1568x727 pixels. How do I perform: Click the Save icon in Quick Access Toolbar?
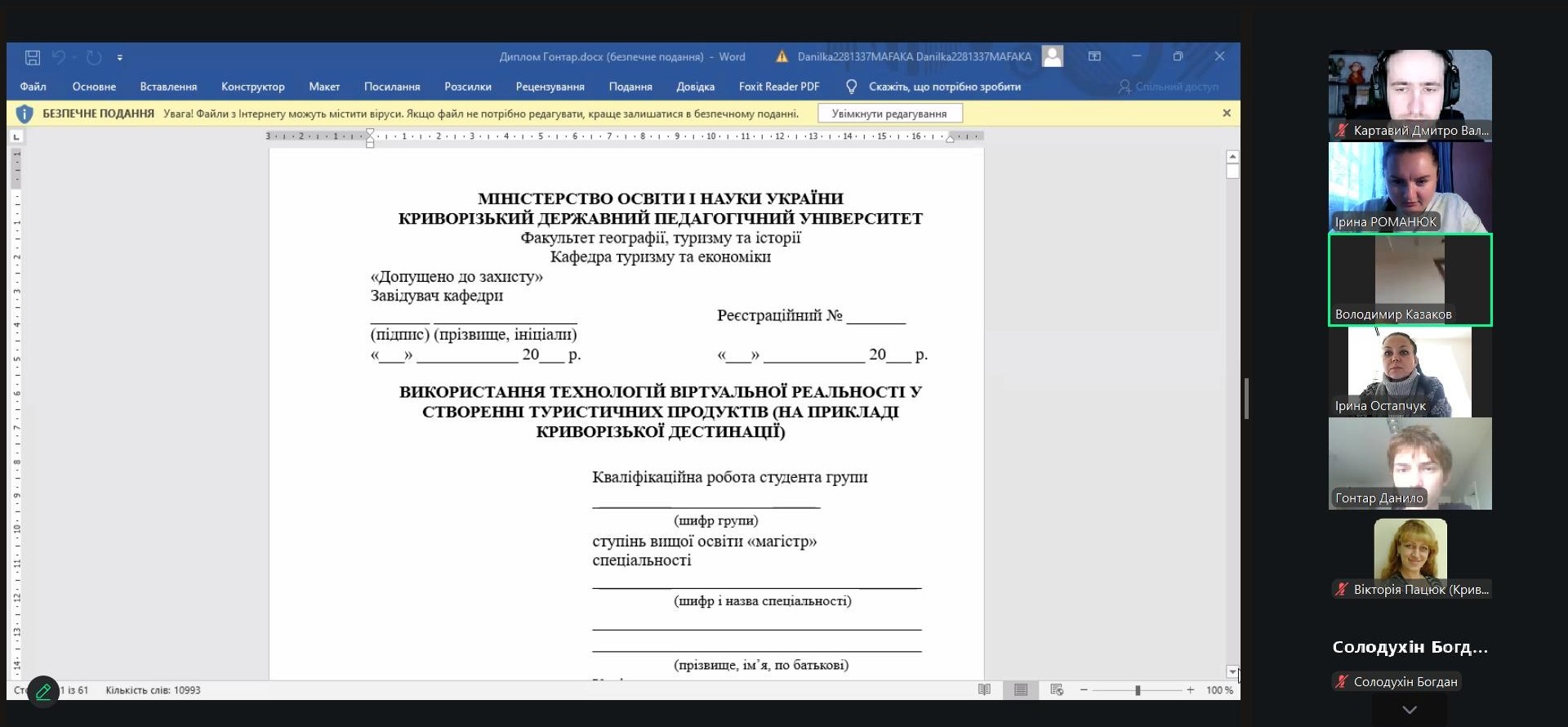point(33,57)
